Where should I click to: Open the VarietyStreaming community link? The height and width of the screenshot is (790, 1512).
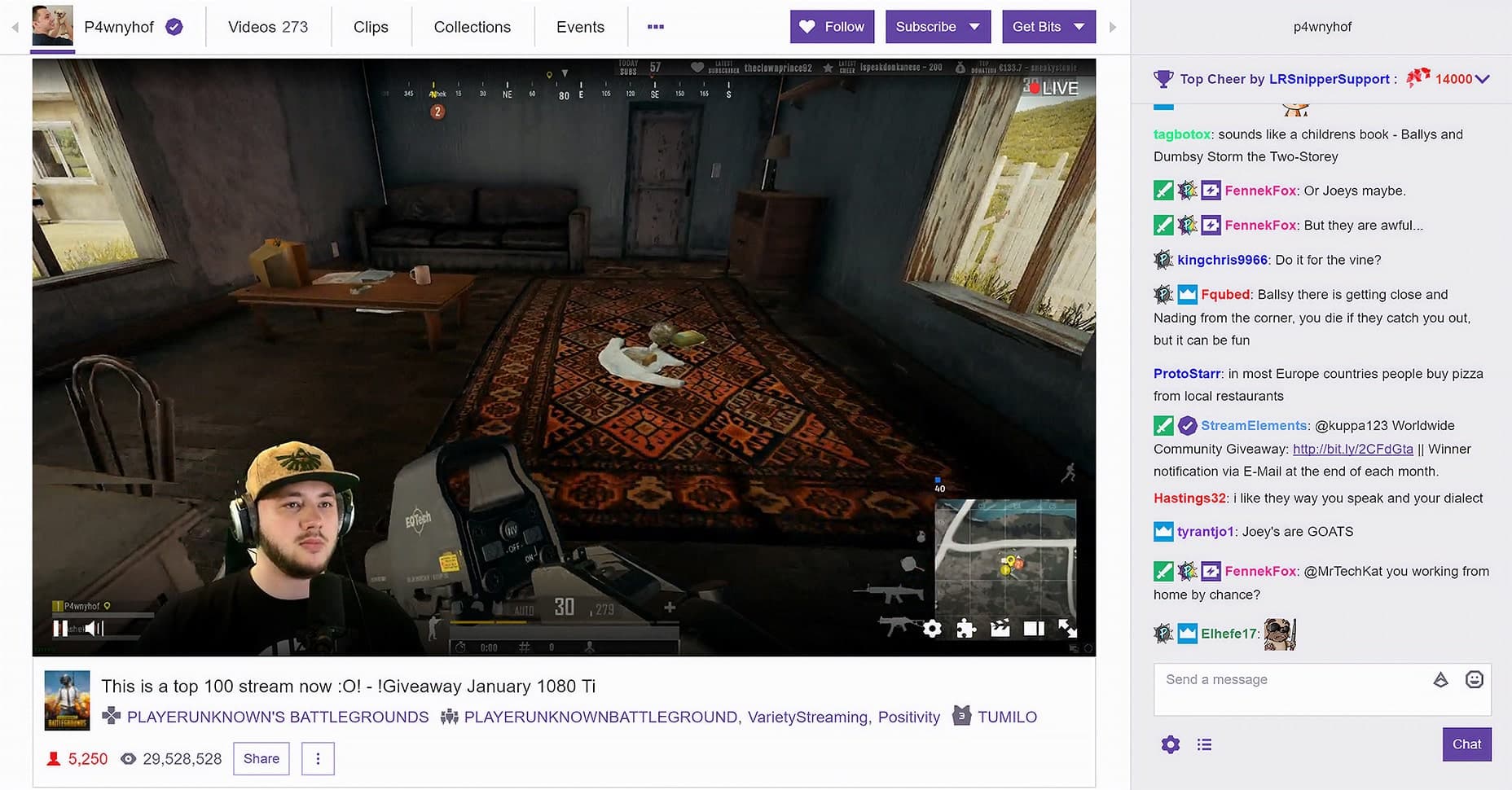(x=808, y=718)
